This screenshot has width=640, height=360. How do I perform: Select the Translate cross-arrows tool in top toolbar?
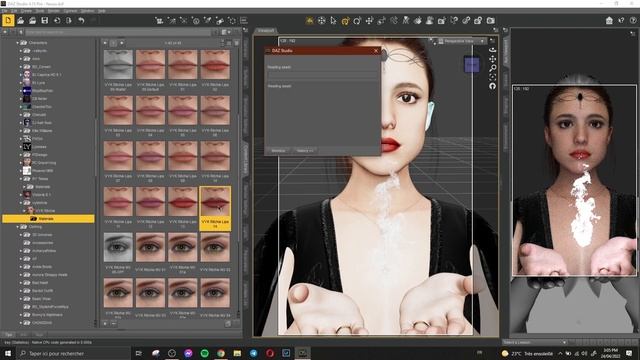pyautogui.click(x=369, y=20)
